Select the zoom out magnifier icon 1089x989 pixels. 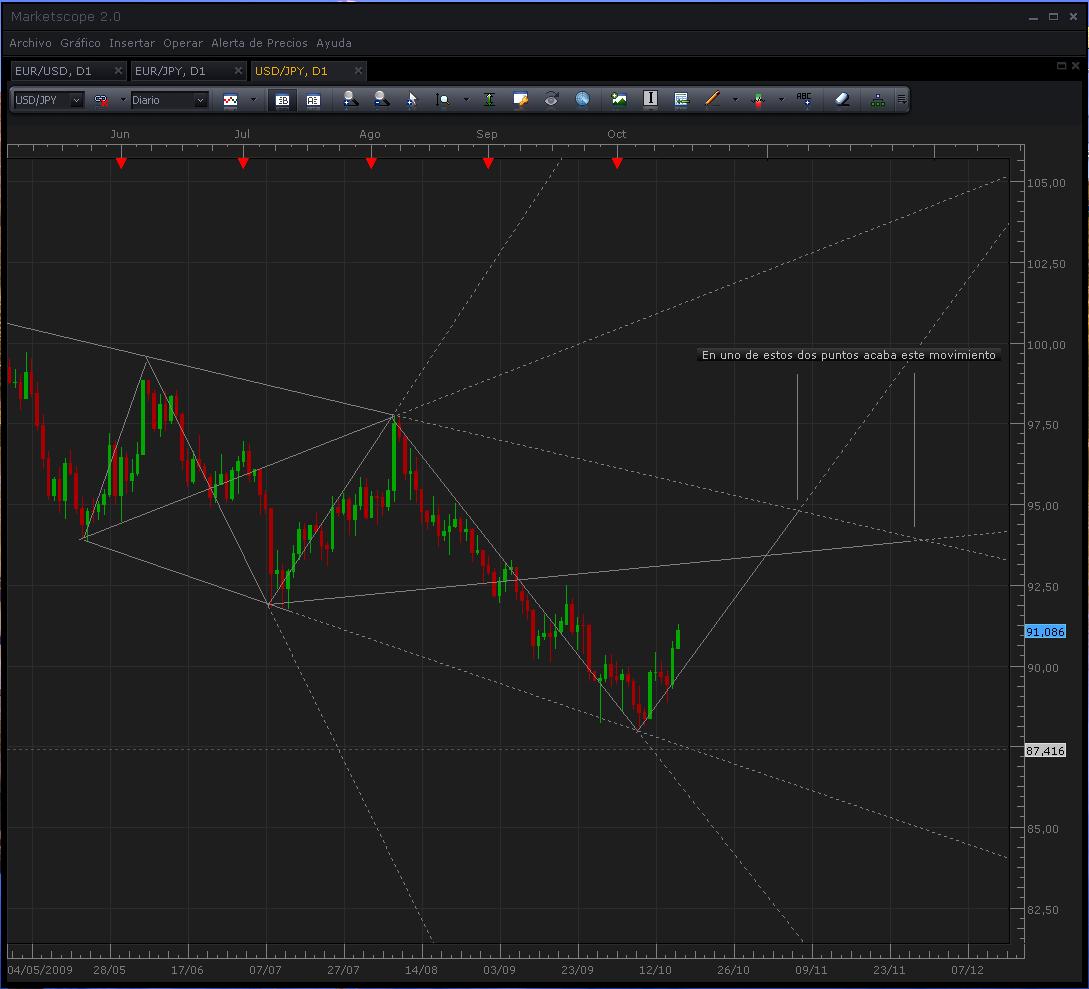381,99
